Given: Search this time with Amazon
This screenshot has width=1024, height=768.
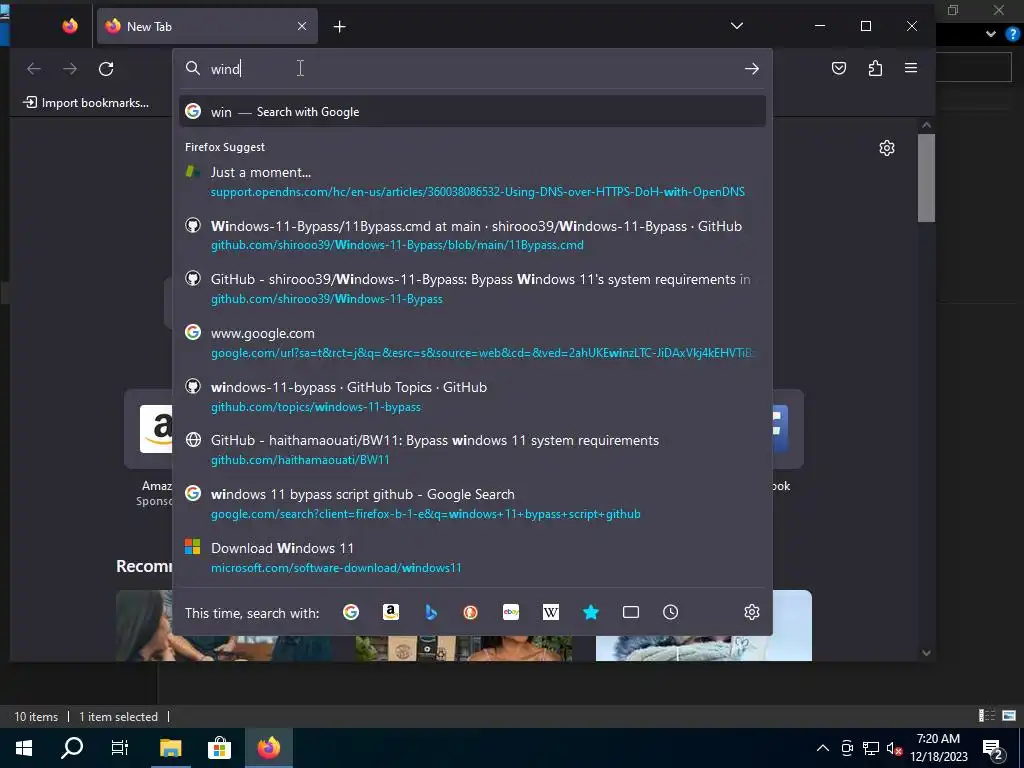Looking at the screenshot, I should tap(391, 612).
